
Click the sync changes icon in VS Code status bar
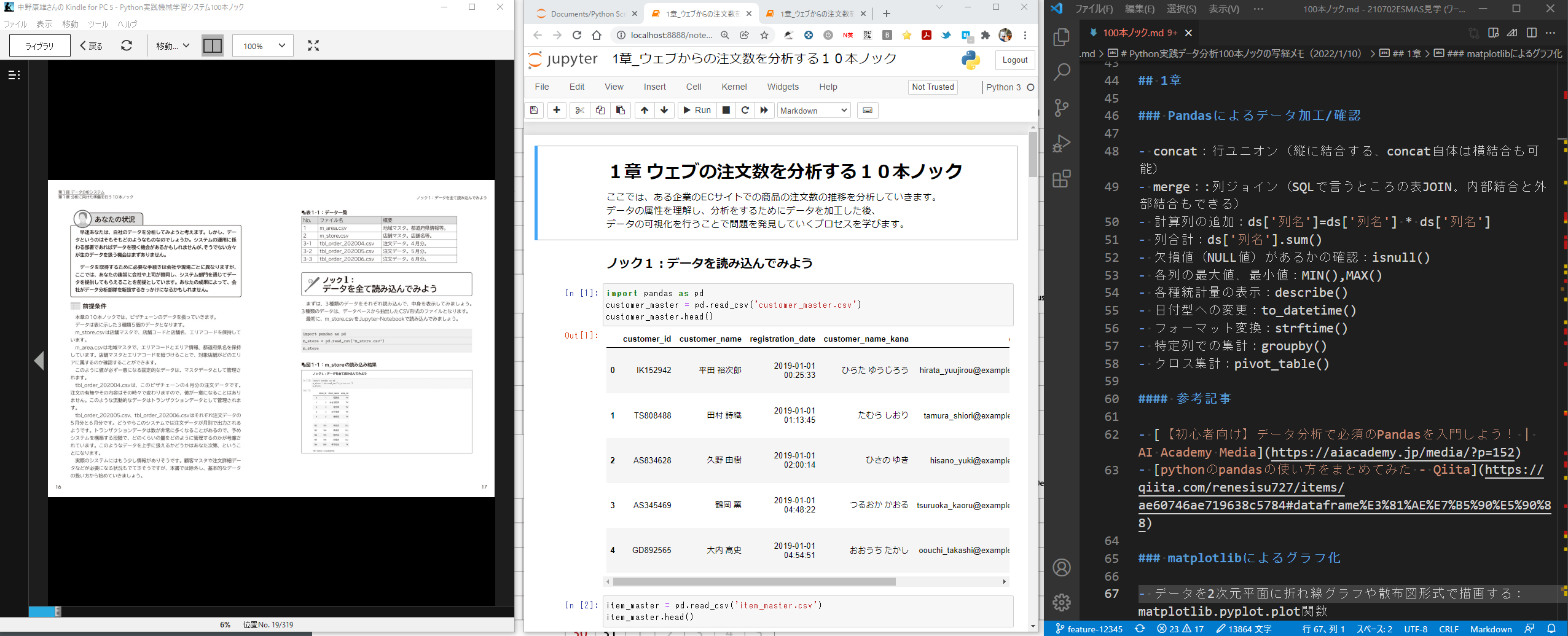point(1140,629)
